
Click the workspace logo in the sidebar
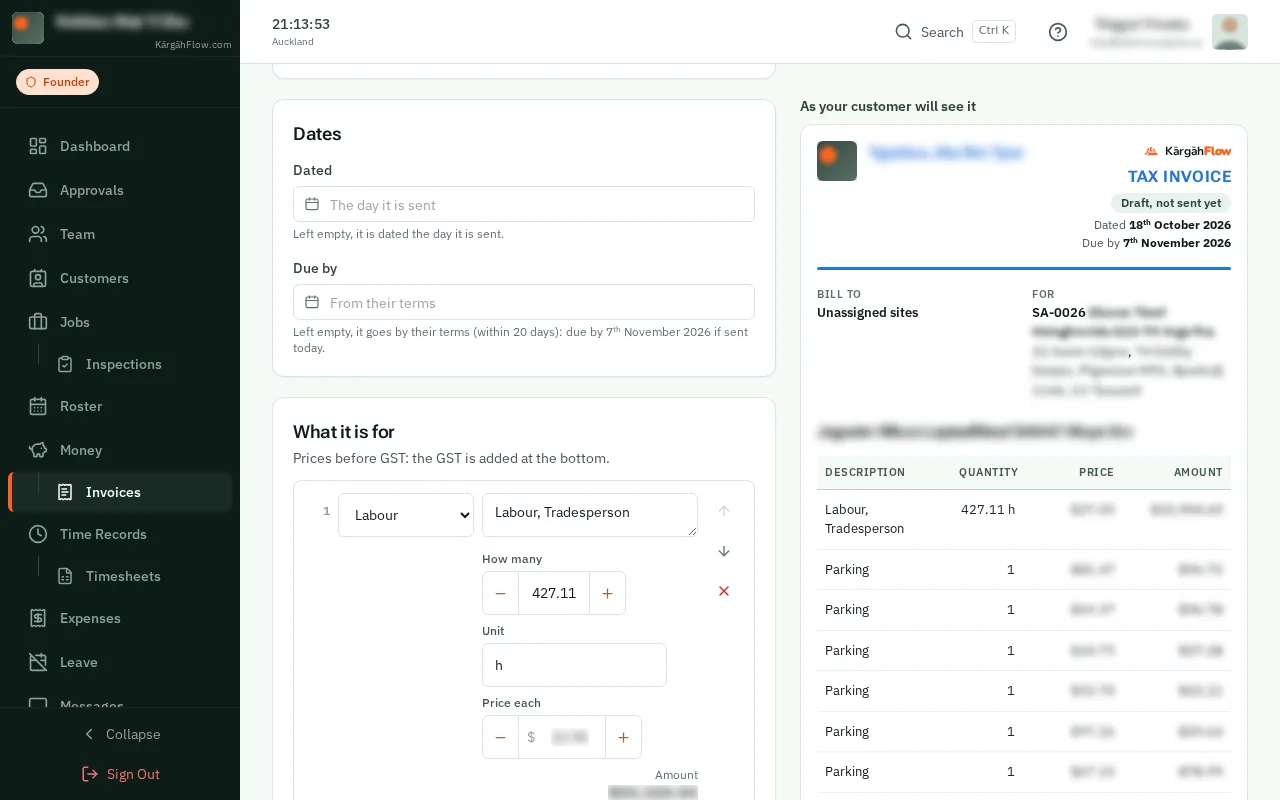coord(28,28)
